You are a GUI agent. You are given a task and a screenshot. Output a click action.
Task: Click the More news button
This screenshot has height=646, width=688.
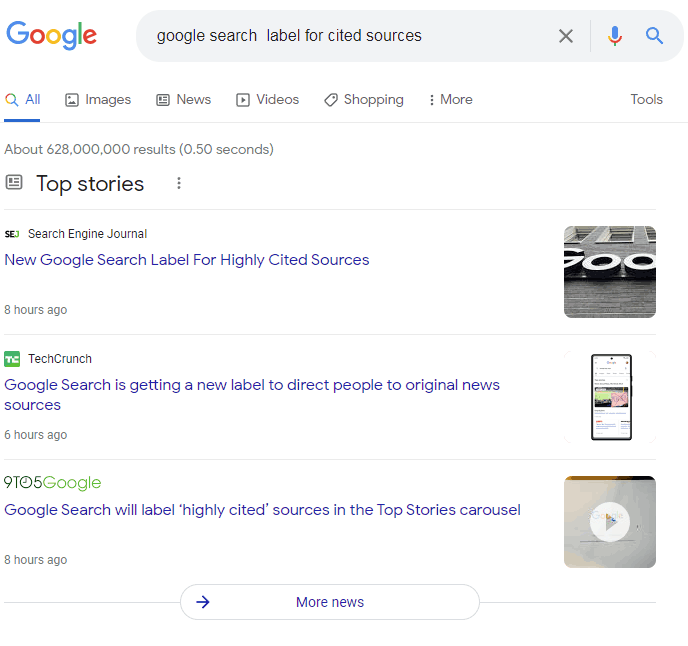[329, 602]
